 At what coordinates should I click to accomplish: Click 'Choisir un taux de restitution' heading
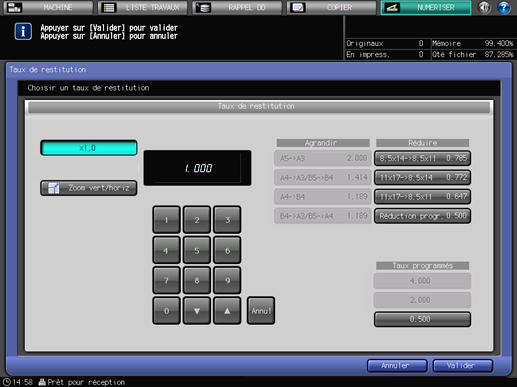point(88,88)
